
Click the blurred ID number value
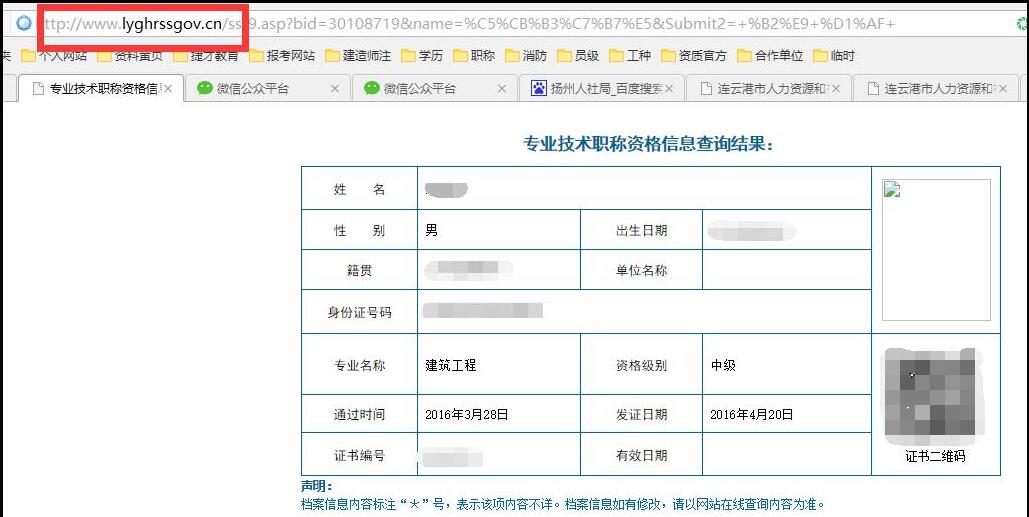pyautogui.click(x=482, y=310)
